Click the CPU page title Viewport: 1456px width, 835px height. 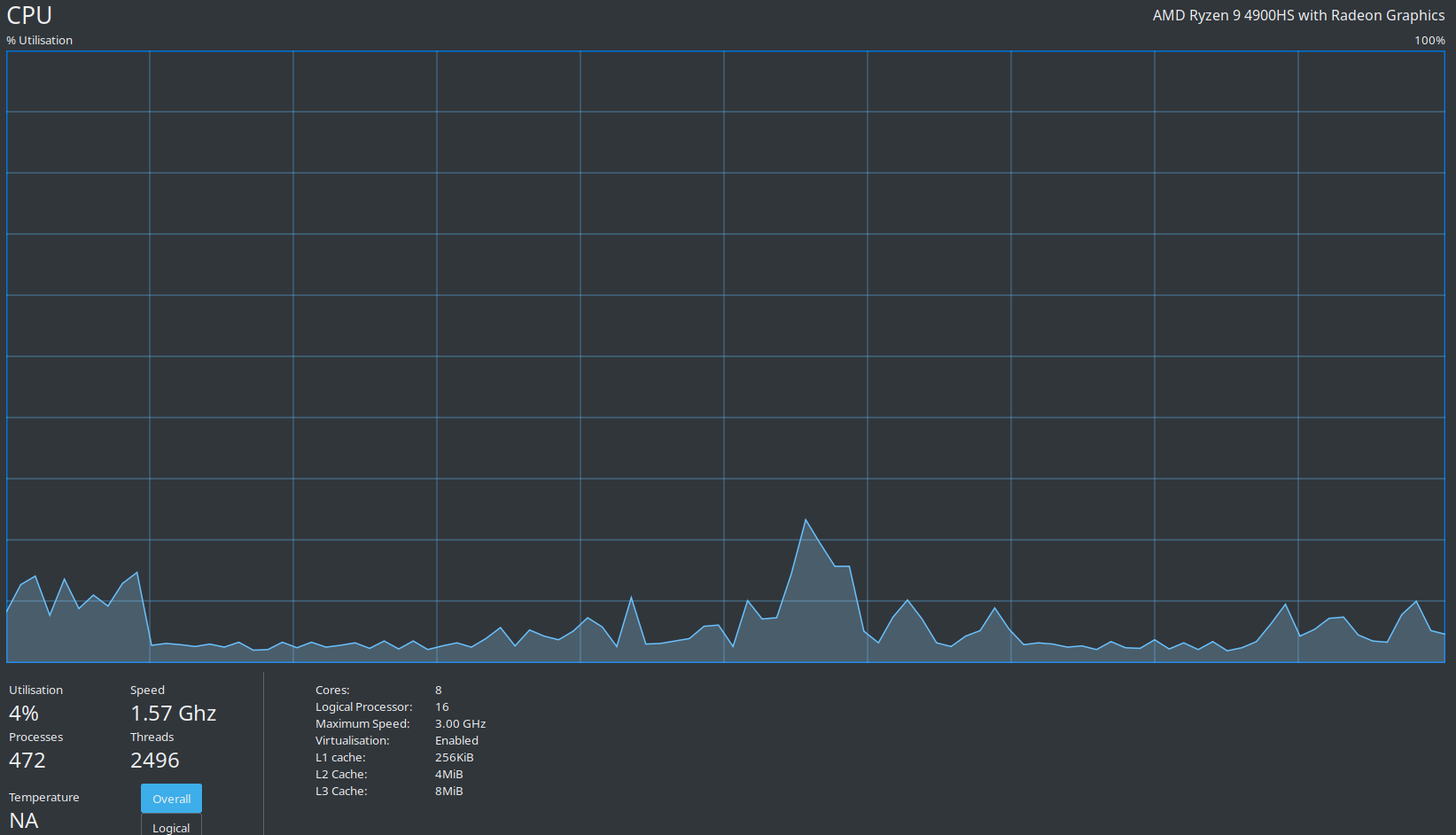coord(28,15)
